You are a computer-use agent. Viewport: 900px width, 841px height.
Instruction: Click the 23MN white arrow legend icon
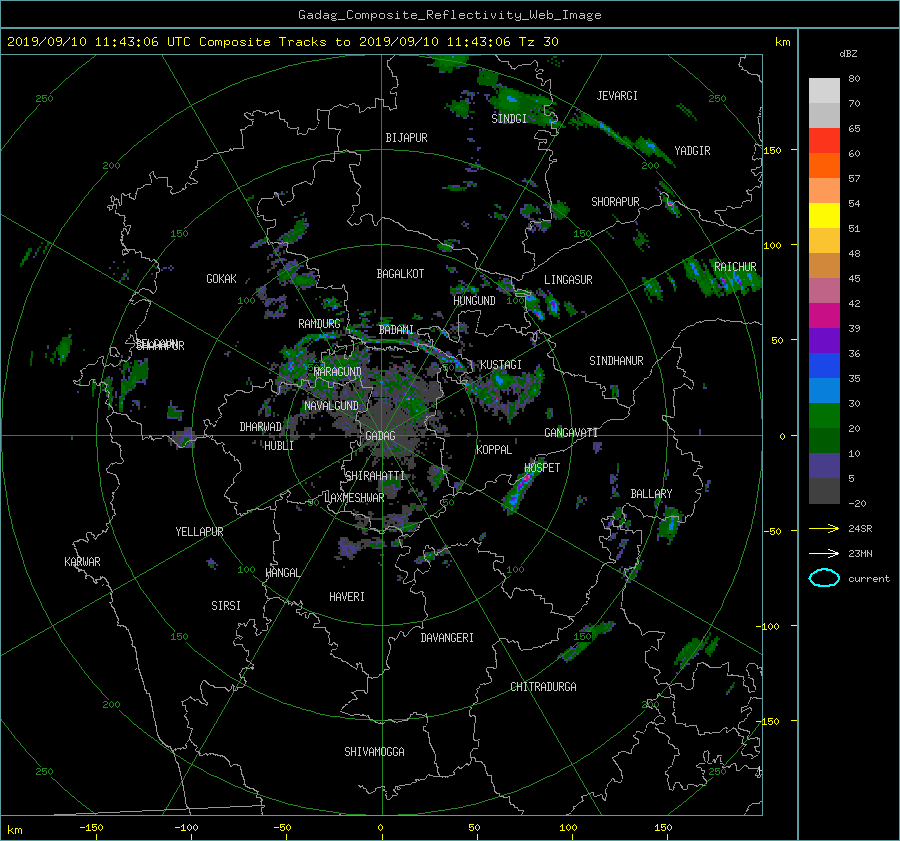(824, 553)
